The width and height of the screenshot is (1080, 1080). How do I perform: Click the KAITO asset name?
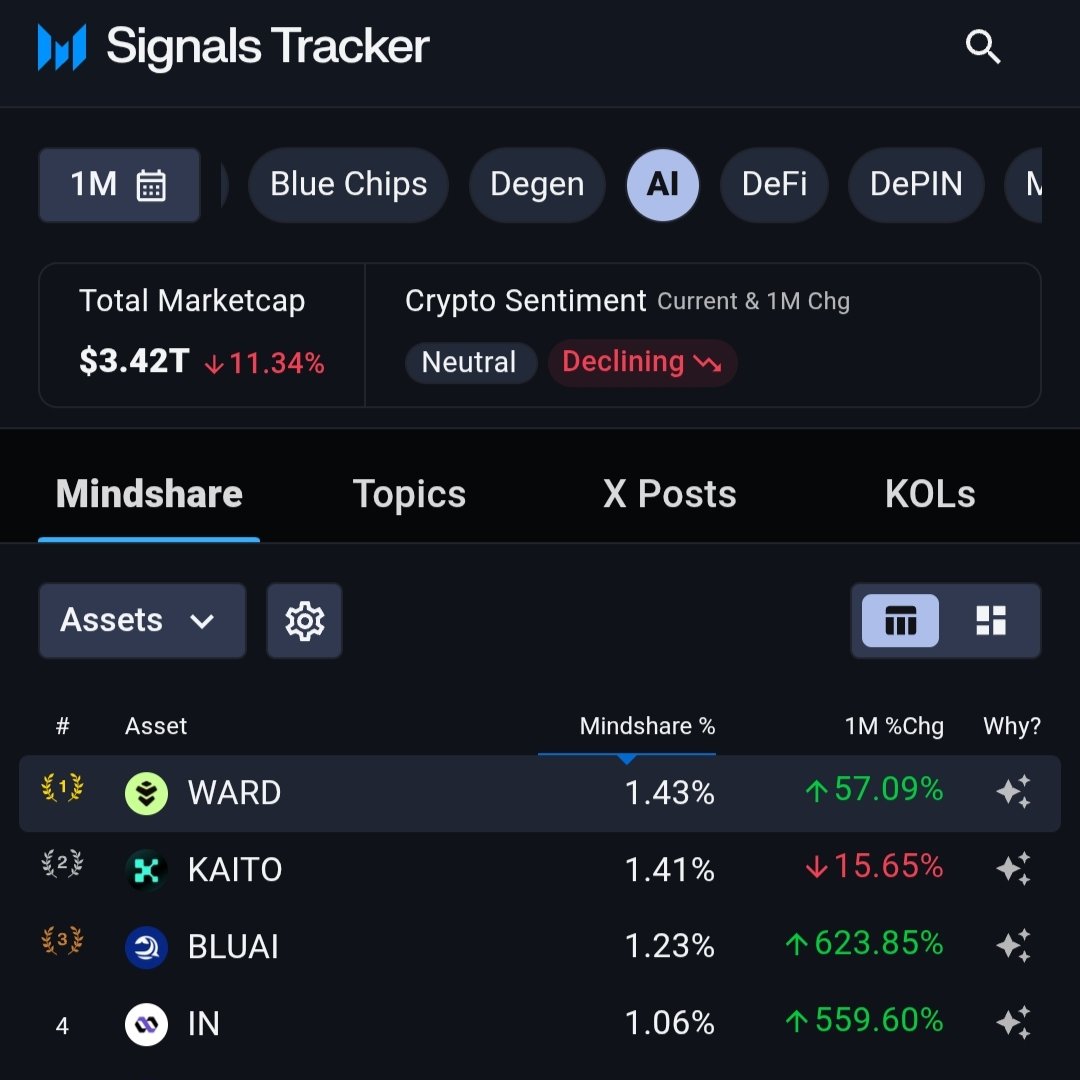235,870
